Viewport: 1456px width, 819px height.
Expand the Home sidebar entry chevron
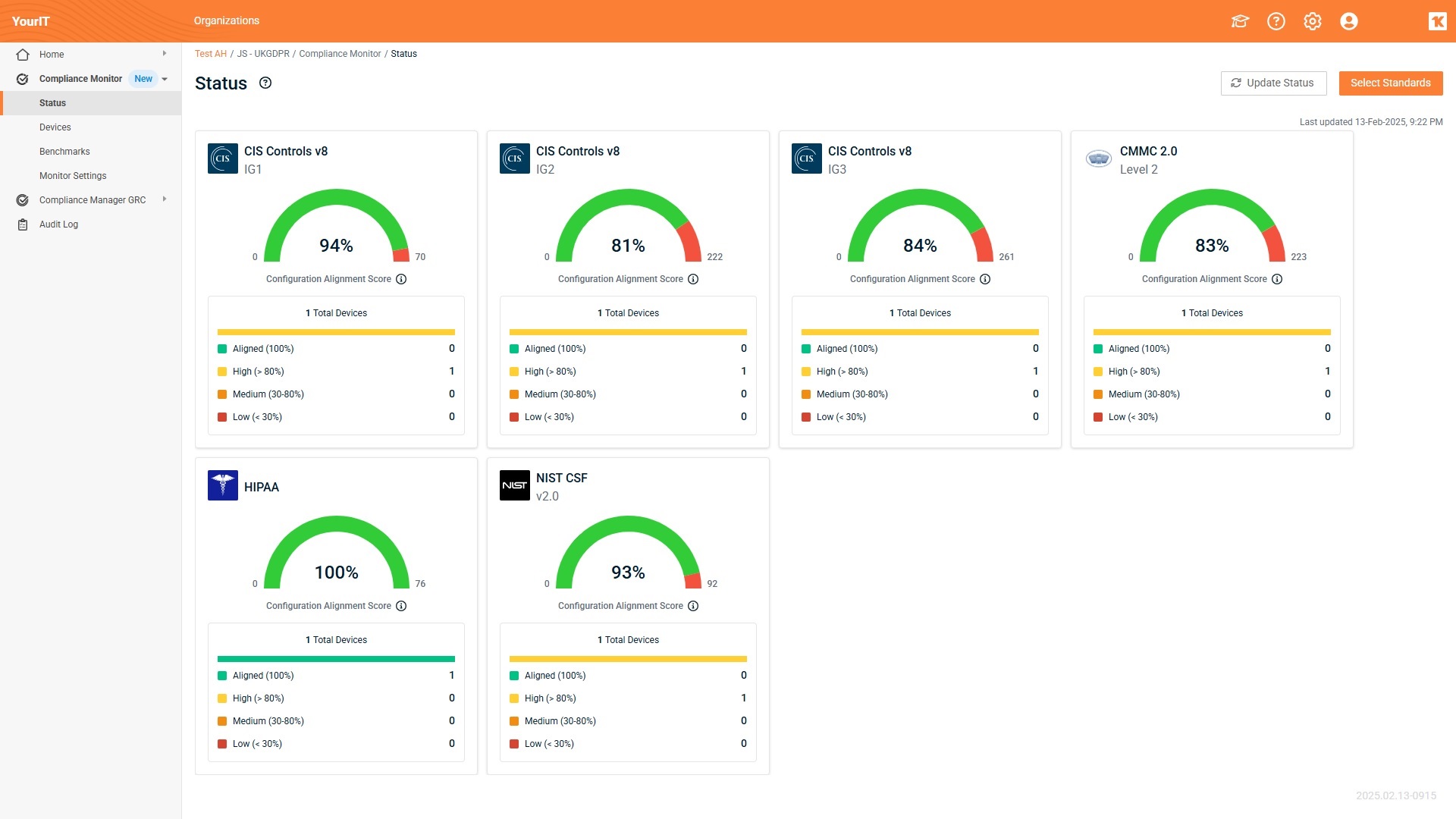[165, 54]
